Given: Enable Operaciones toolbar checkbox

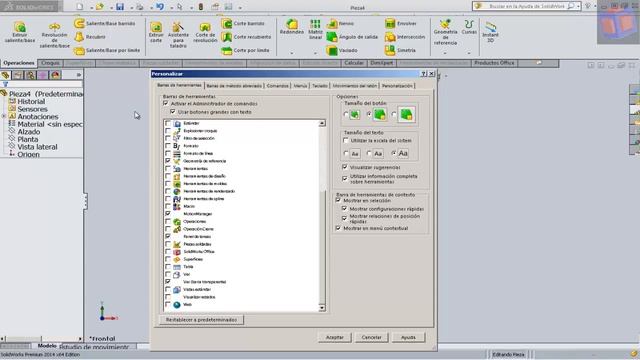Looking at the screenshot, I should click(x=168, y=221).
